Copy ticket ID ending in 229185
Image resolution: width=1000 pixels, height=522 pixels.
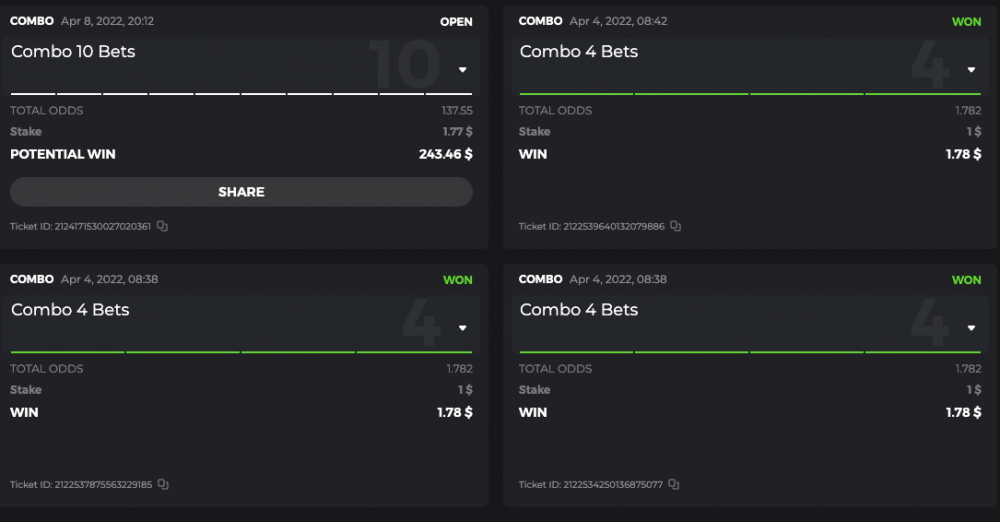[163, 484]
